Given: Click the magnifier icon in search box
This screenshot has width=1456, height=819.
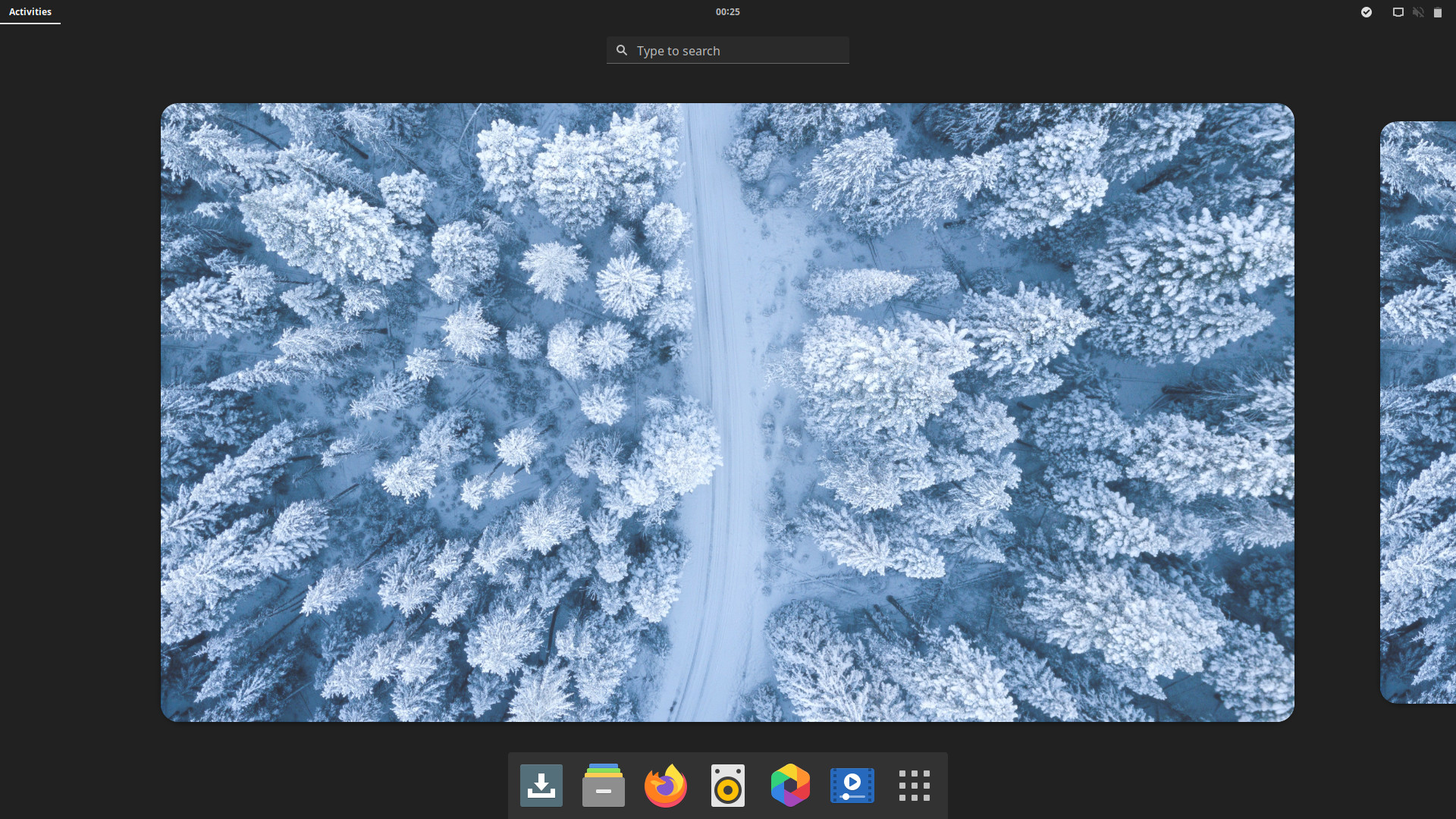Looking at the screenshot, I should coord(622,50).
